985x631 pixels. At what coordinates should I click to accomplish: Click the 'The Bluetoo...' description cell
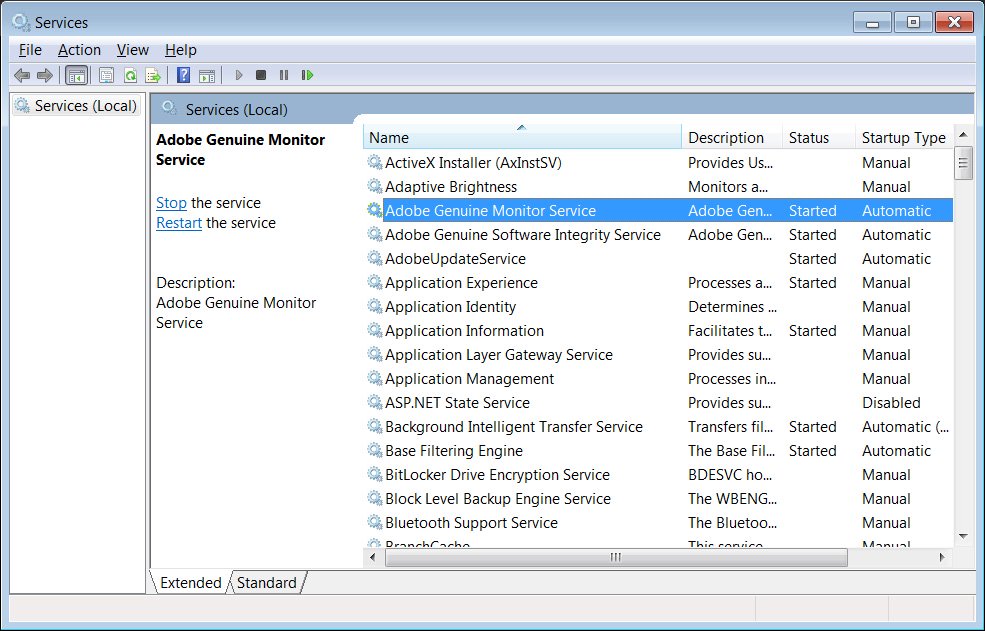click(x=732, y=522)
